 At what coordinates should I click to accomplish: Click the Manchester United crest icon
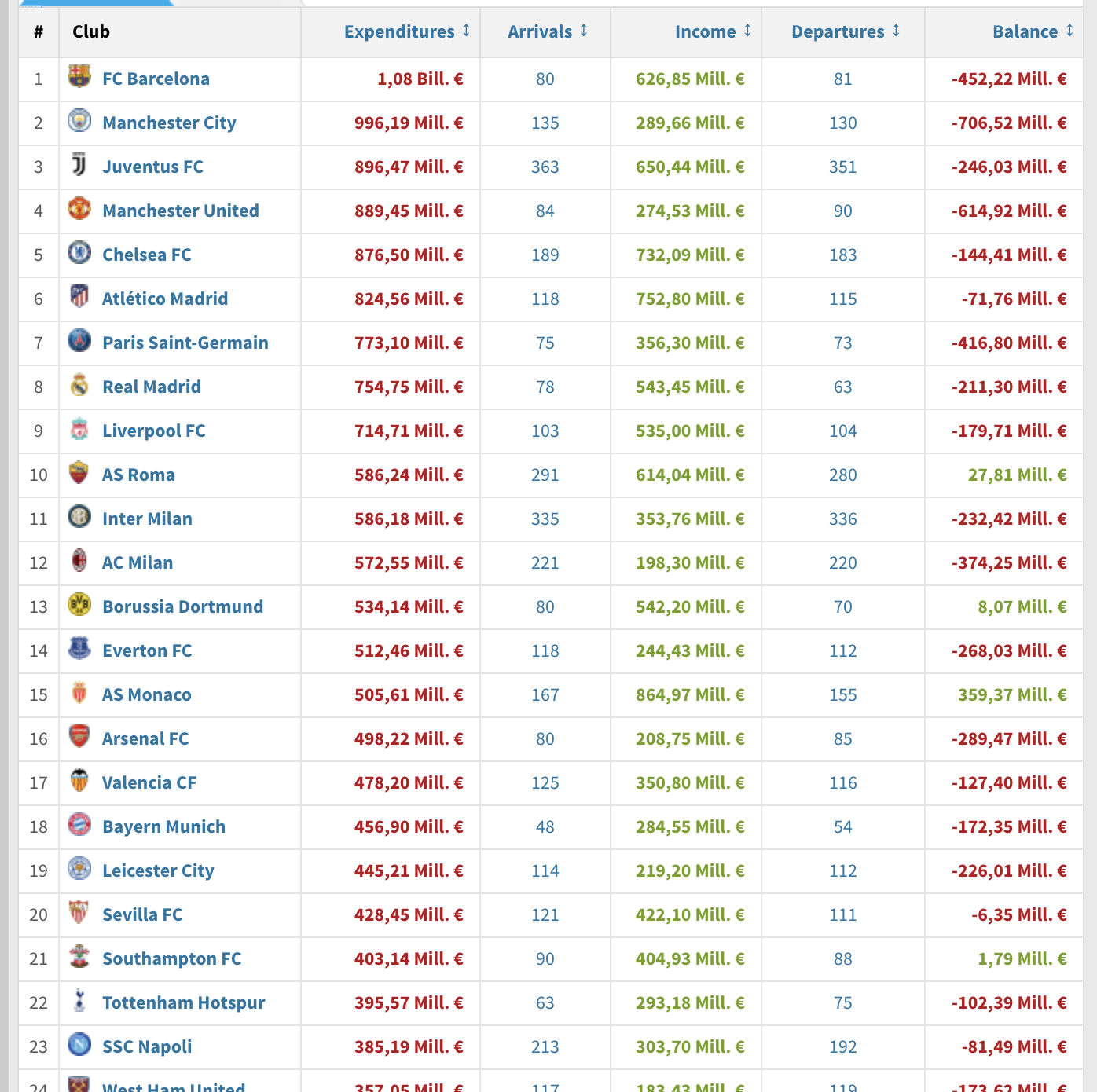pos(79,208)
